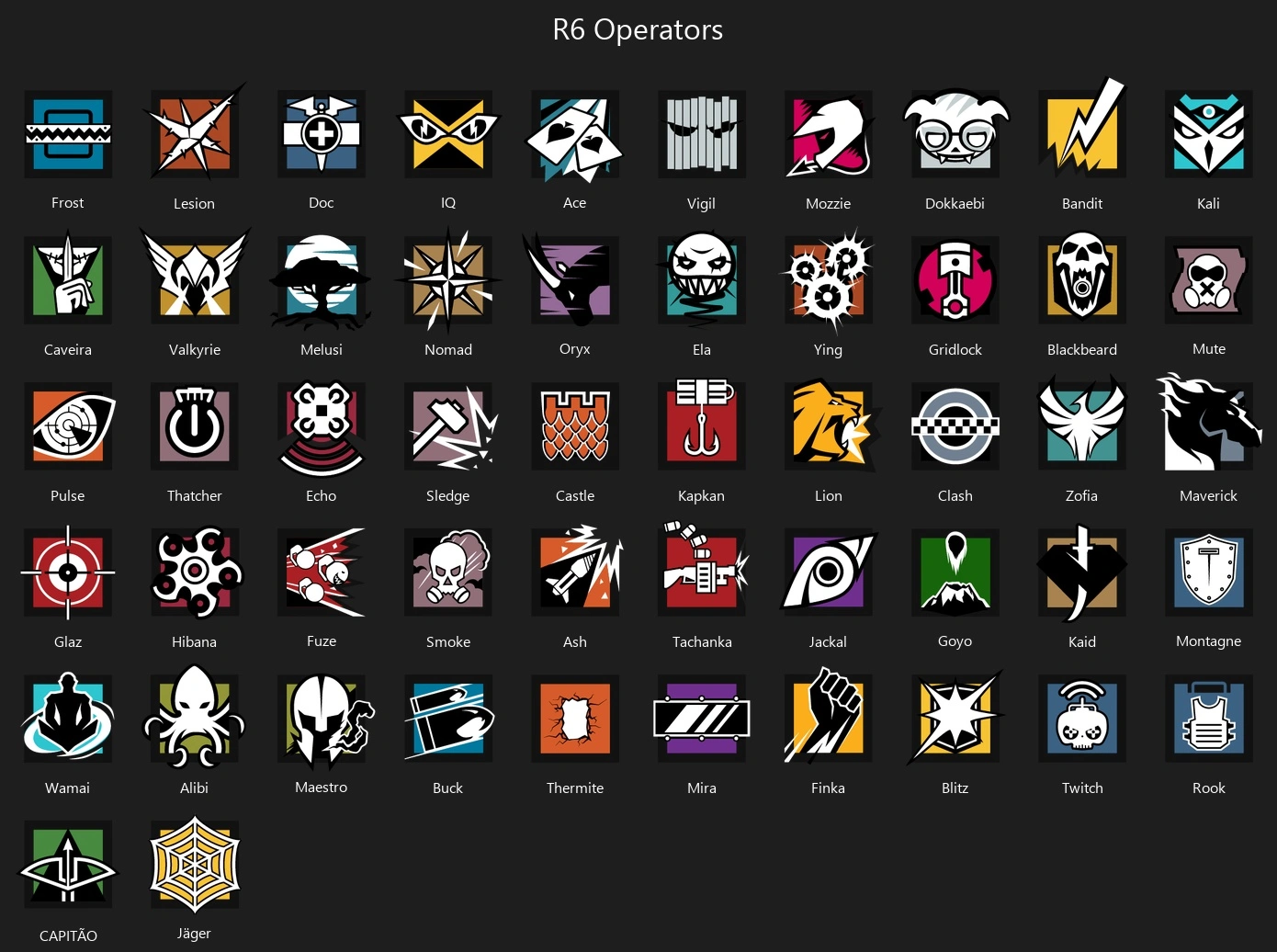Click the CAPITÃO crossbow icon
The image size is (1277, 952).
tap(68, 865)
